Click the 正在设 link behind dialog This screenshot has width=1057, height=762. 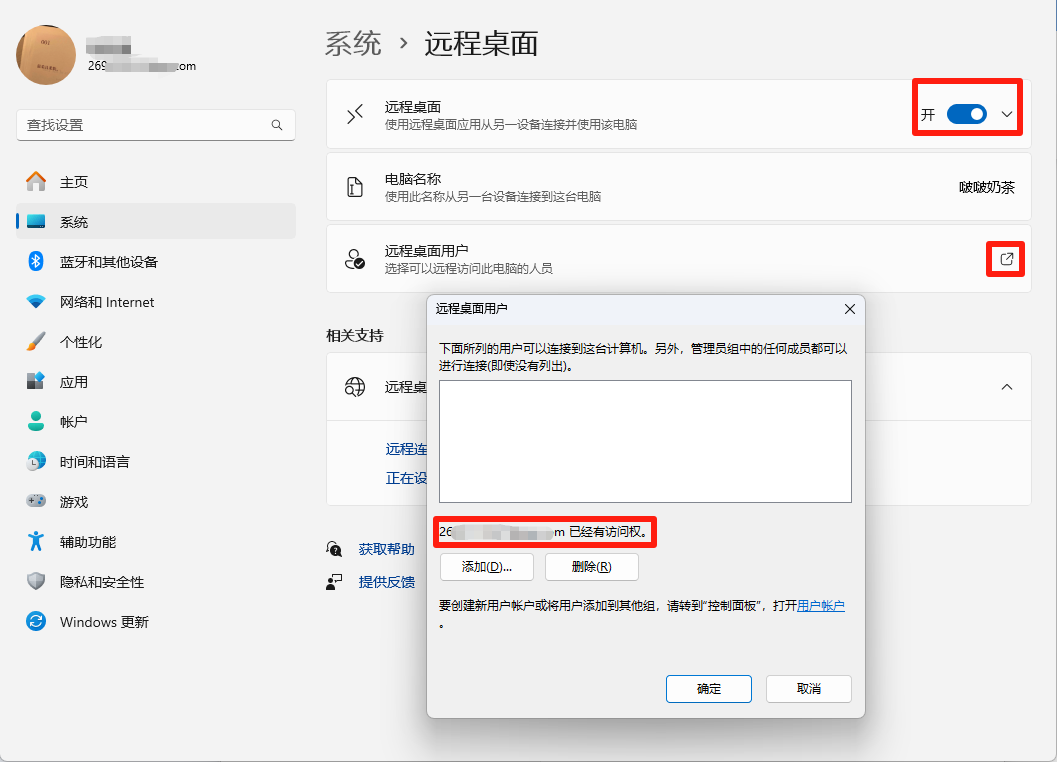point(406,478)
